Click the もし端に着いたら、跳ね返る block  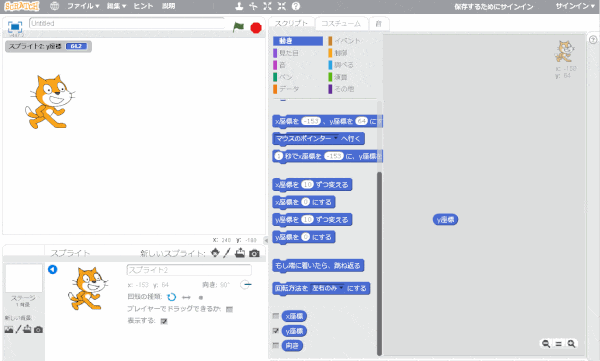[x=318, y=265]
